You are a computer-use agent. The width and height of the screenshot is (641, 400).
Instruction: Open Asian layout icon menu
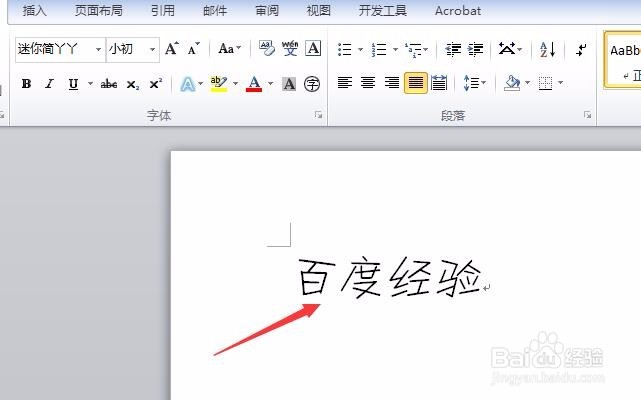click(x=510, y=49)
